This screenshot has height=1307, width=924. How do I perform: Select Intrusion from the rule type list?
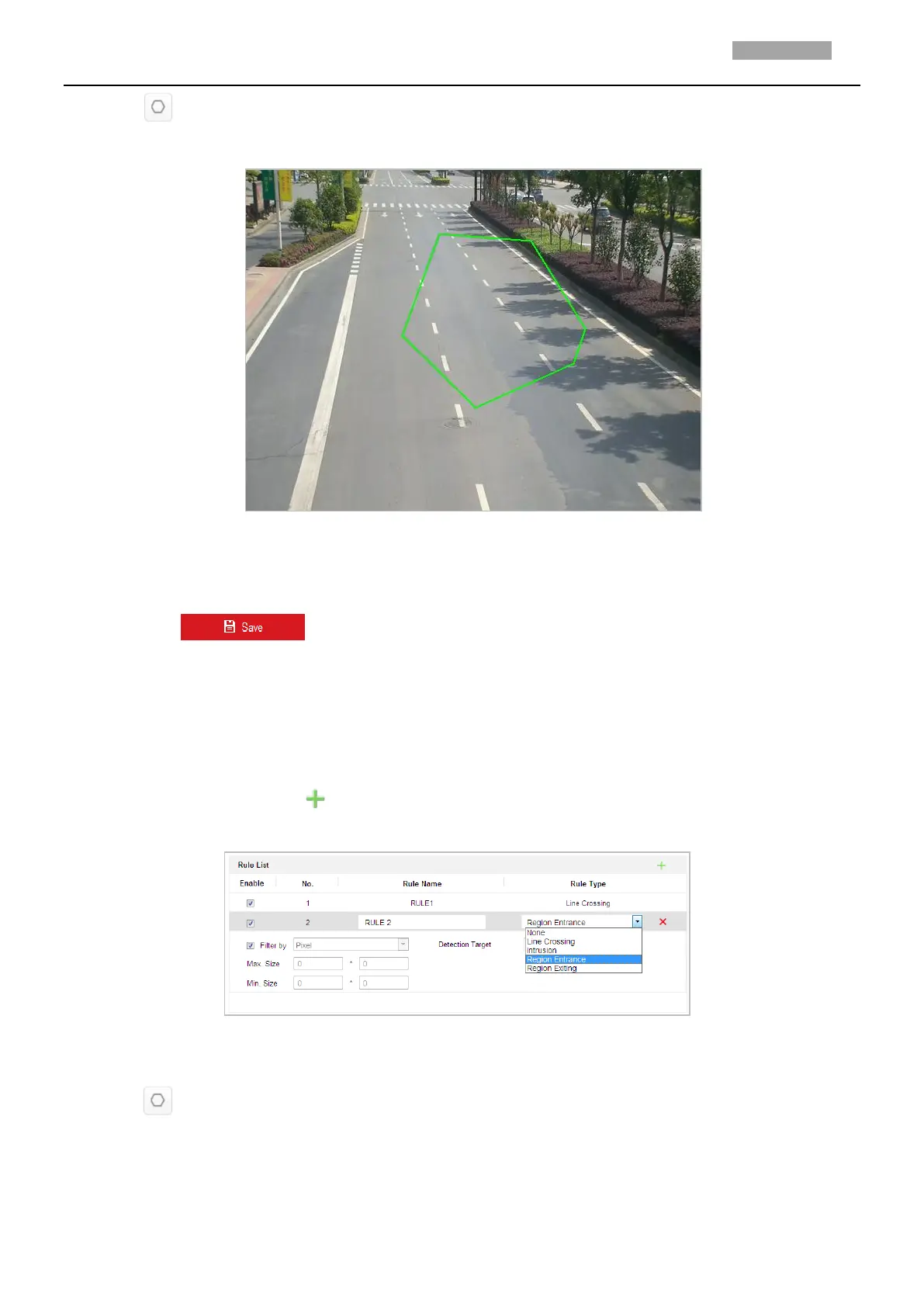click(x=583, y=950)
